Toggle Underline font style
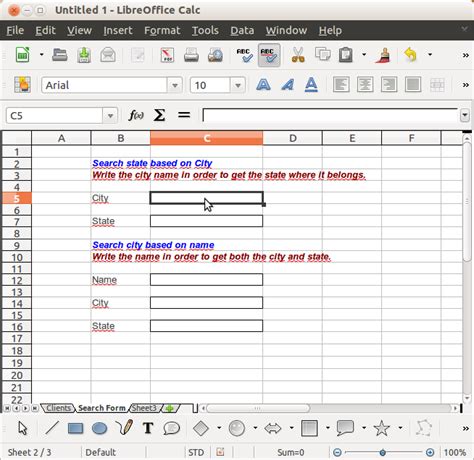474x460 pixels. (x=311, y=85)
